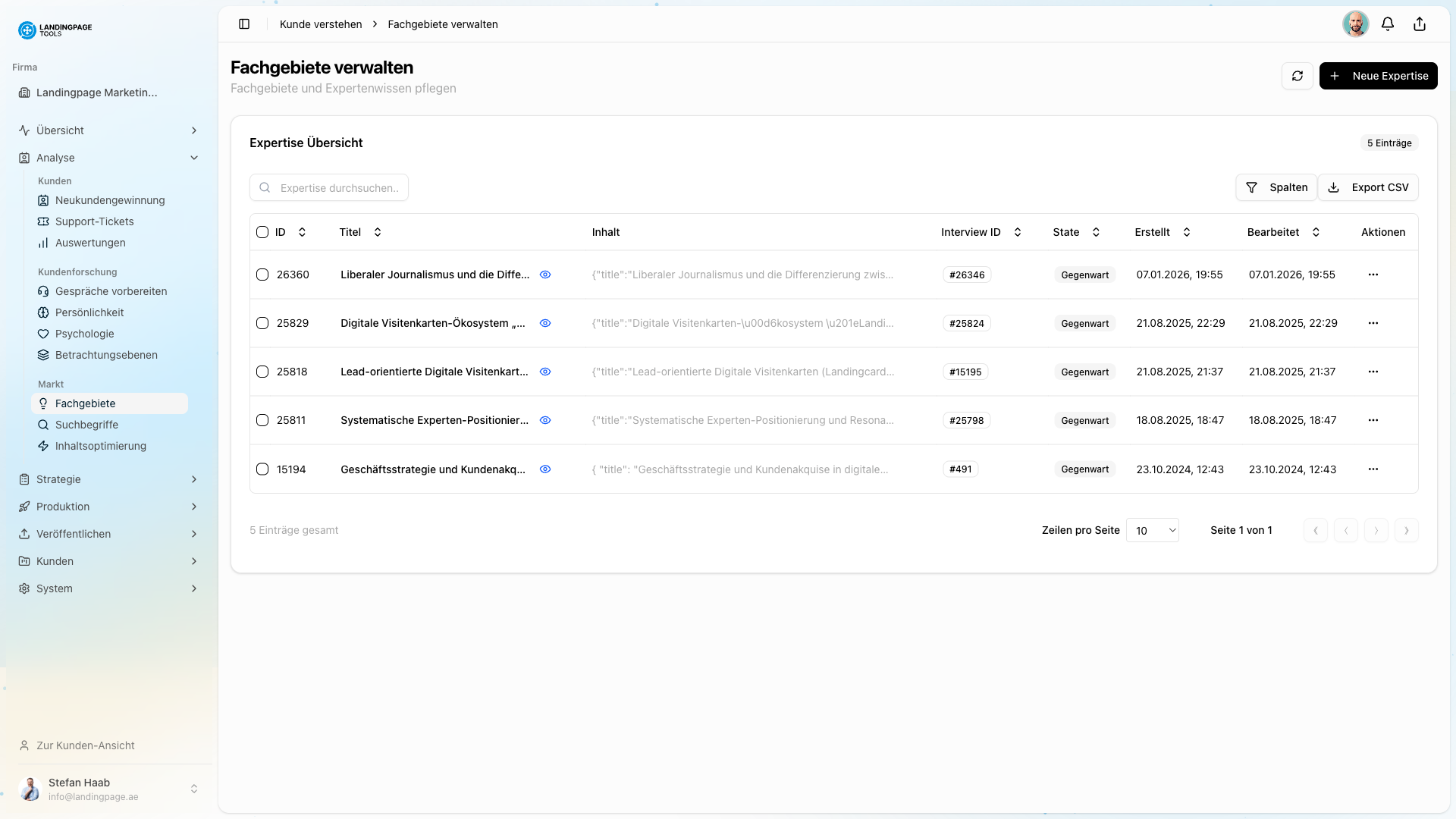This screenshot has width=1456, height=819.
Task: Open the Zeilen pro Seite dropdown
Action: coord(1153,530)
